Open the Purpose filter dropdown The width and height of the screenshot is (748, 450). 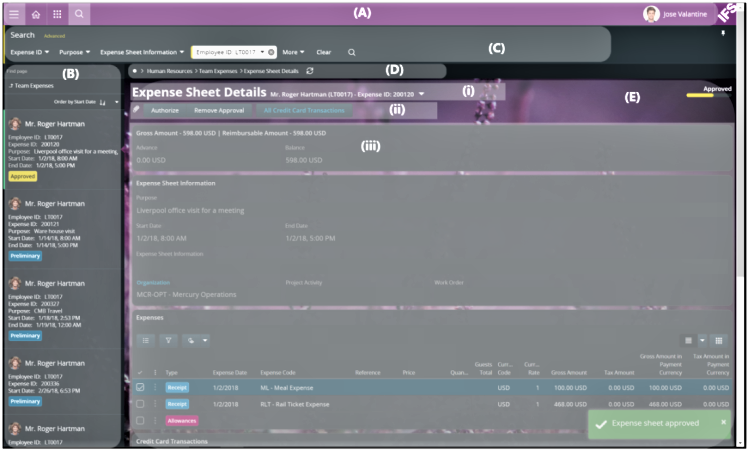(74, 51)
